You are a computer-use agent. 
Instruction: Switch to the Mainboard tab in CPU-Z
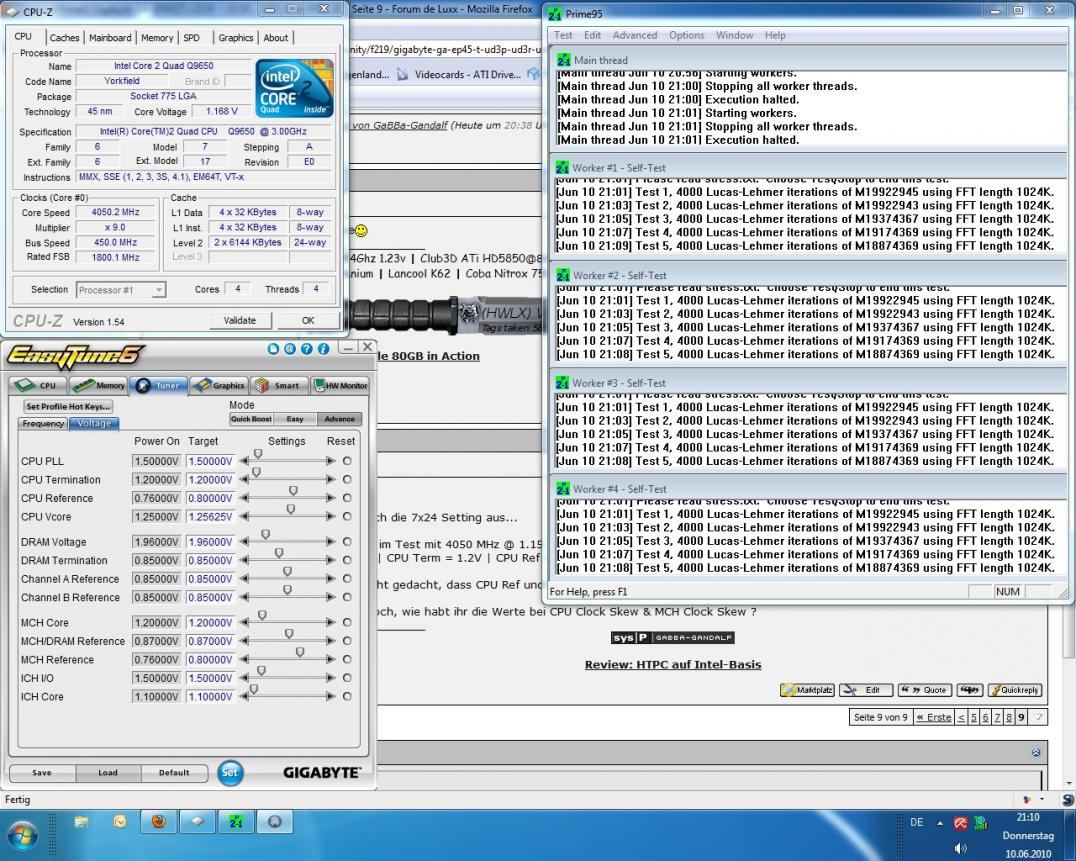coord(110,38)
